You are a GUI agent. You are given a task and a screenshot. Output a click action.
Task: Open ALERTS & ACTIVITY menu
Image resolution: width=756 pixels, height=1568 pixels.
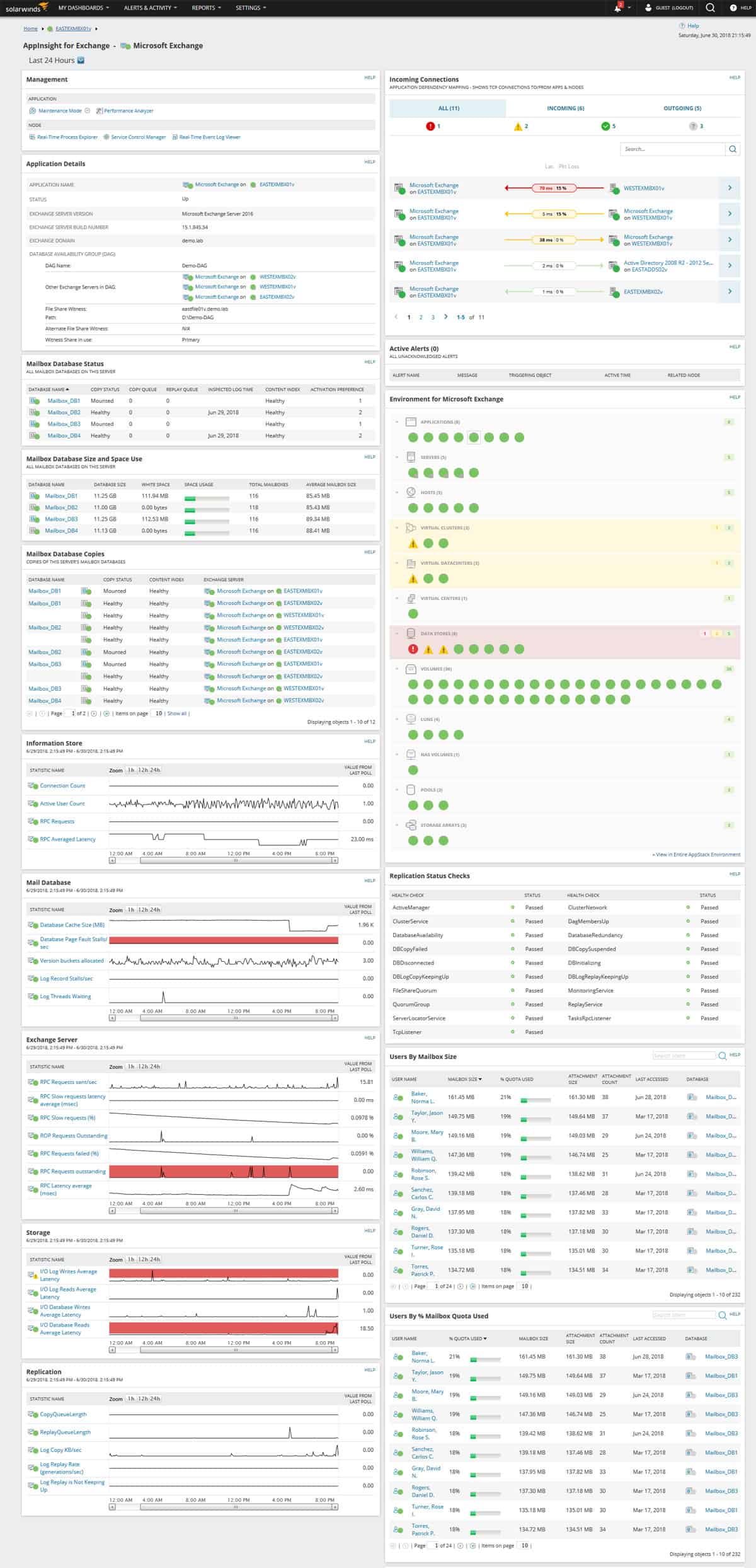pyautogui.click(x=151, y=8)
